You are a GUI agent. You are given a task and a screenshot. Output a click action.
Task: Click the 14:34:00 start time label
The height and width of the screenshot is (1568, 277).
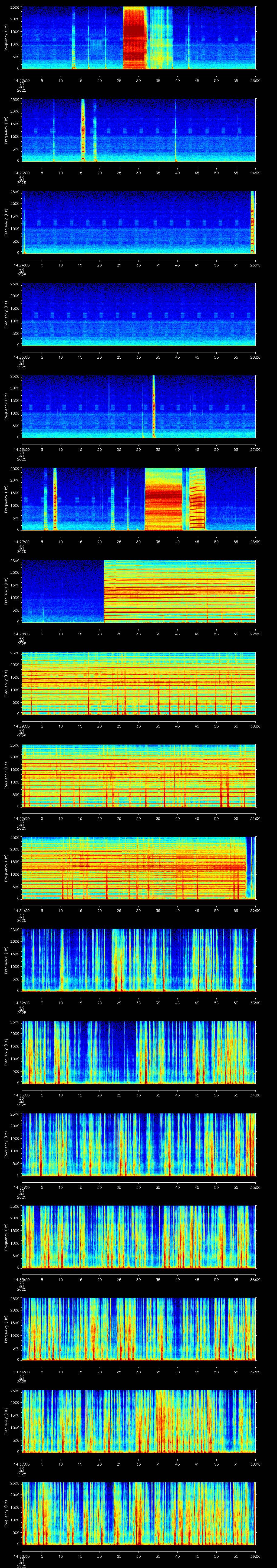[x=21, y=1187]
